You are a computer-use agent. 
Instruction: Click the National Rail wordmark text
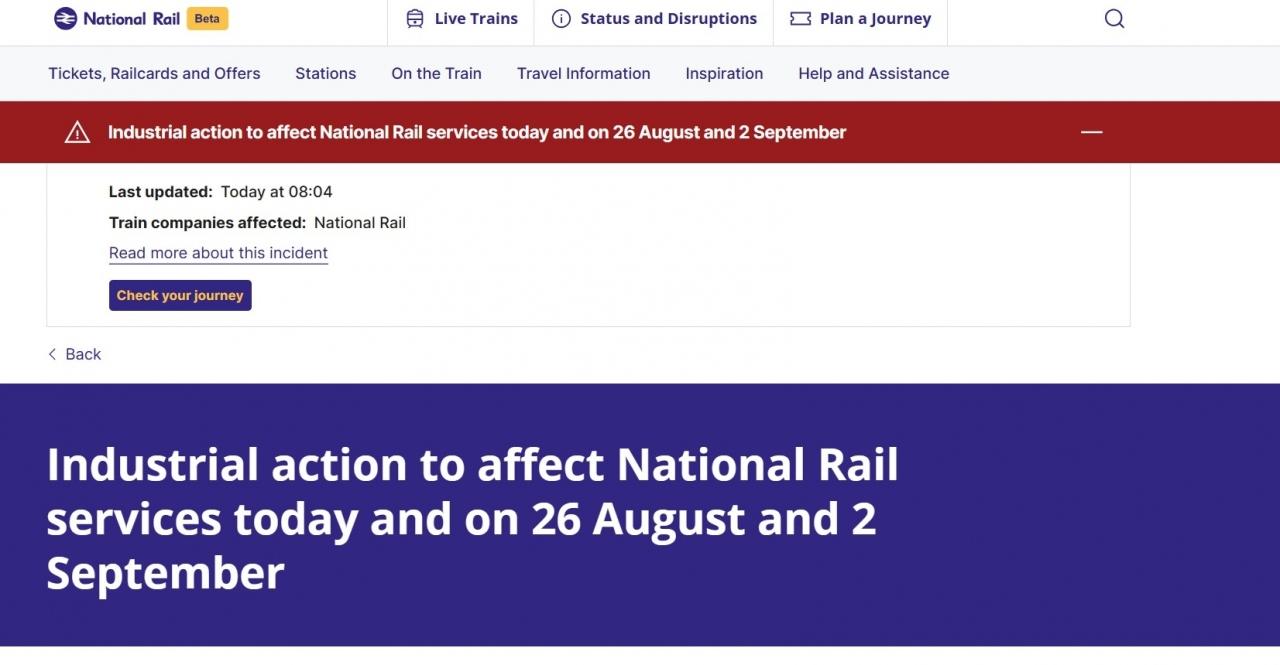(x=131, y=19)
